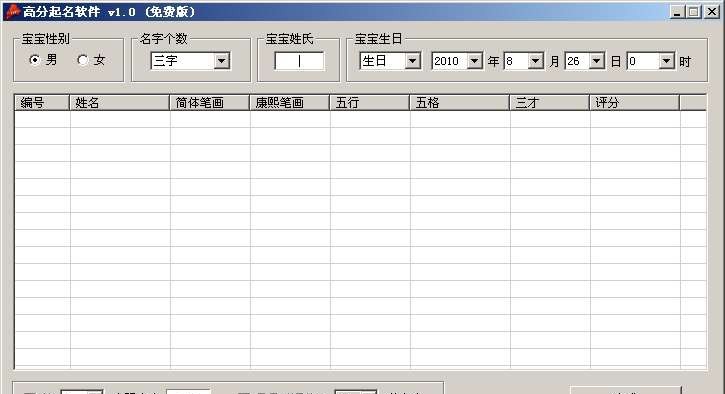The width and height of the screenshot is (725, 394).
Task: Click the 简体笔画 column header
Action: coord(209,103)
